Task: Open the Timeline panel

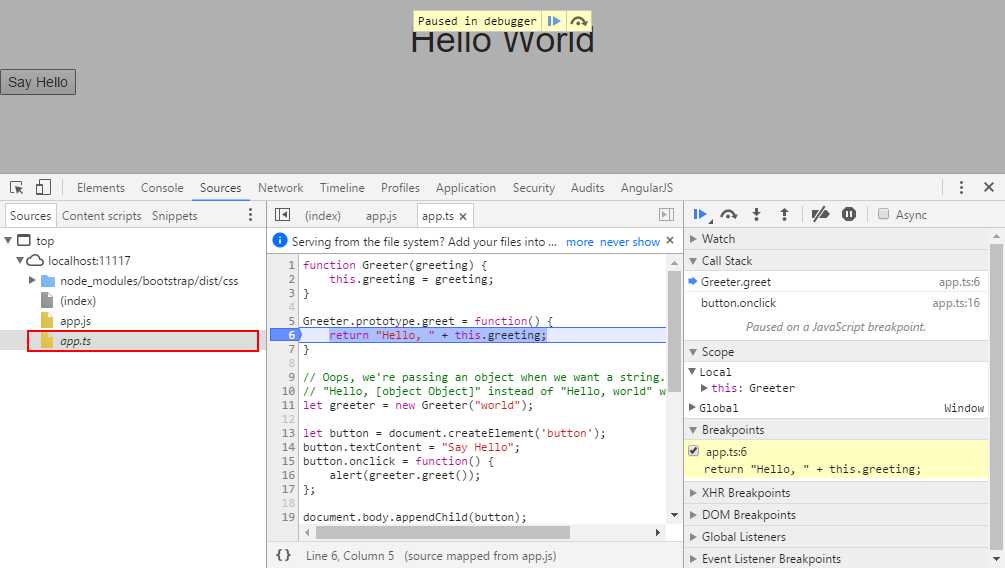Action: pyautogui.click(x=342, y=188)
